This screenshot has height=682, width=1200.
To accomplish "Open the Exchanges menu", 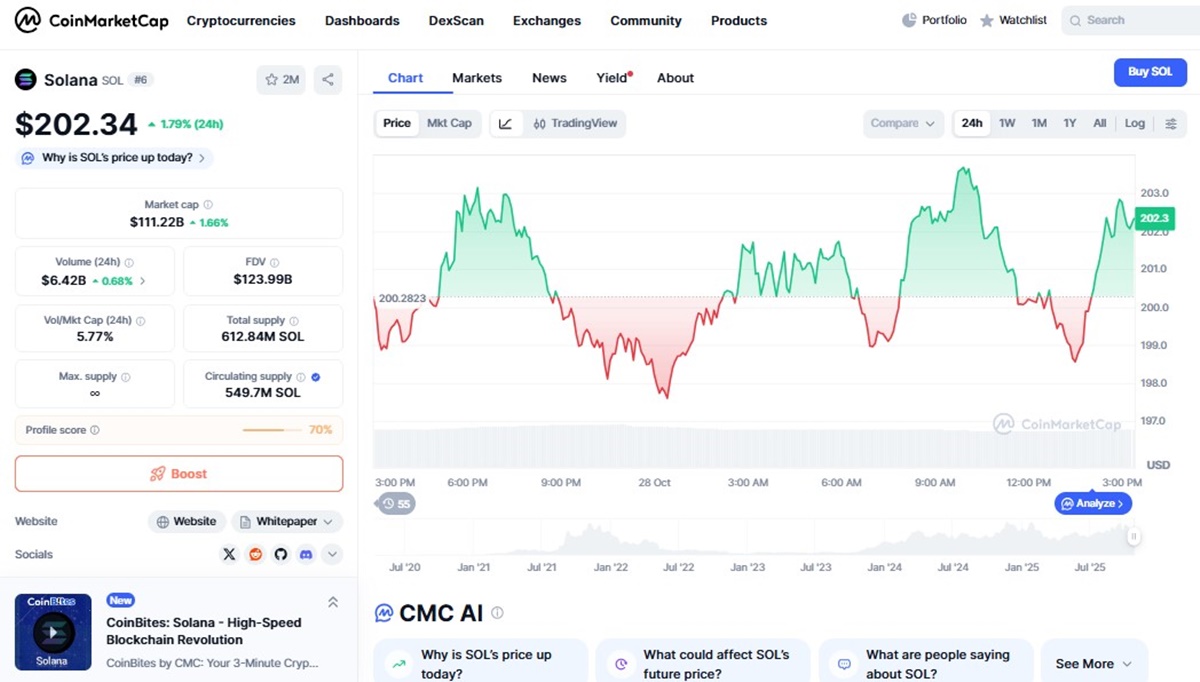I will click(x=547, y=21).
